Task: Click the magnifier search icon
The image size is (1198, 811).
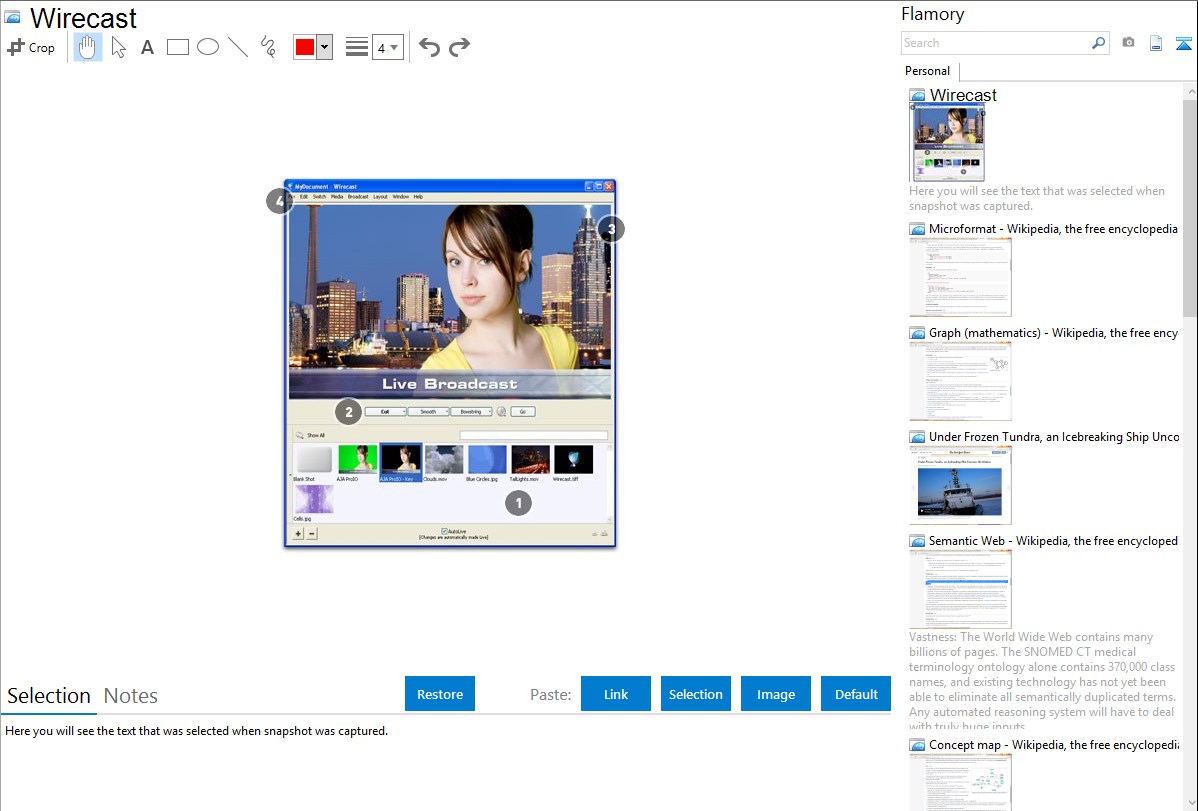Action: pyautogui.click(x=1098, y=43)
